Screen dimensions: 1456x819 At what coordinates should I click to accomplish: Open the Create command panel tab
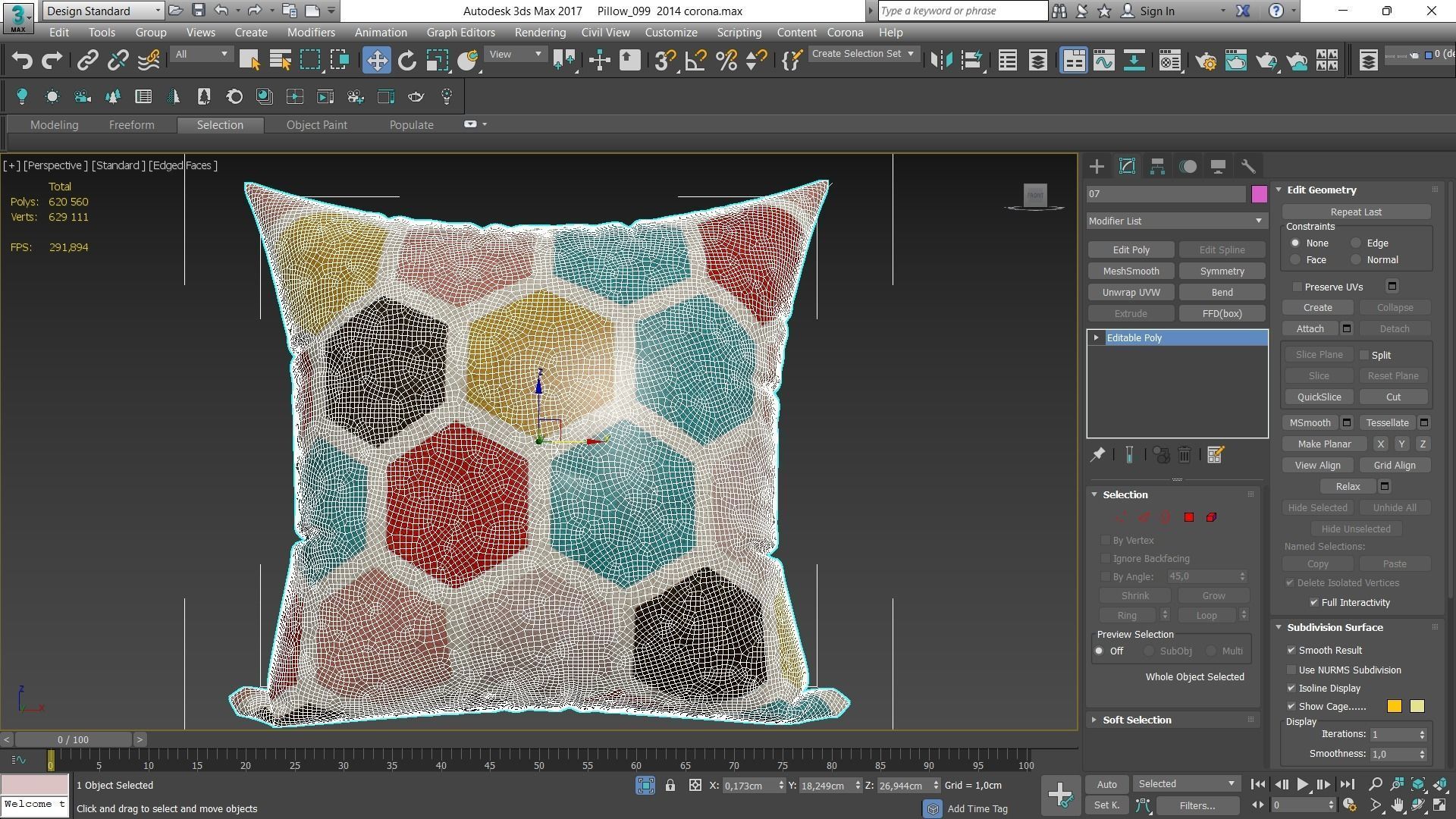(x=1097, y=167)
